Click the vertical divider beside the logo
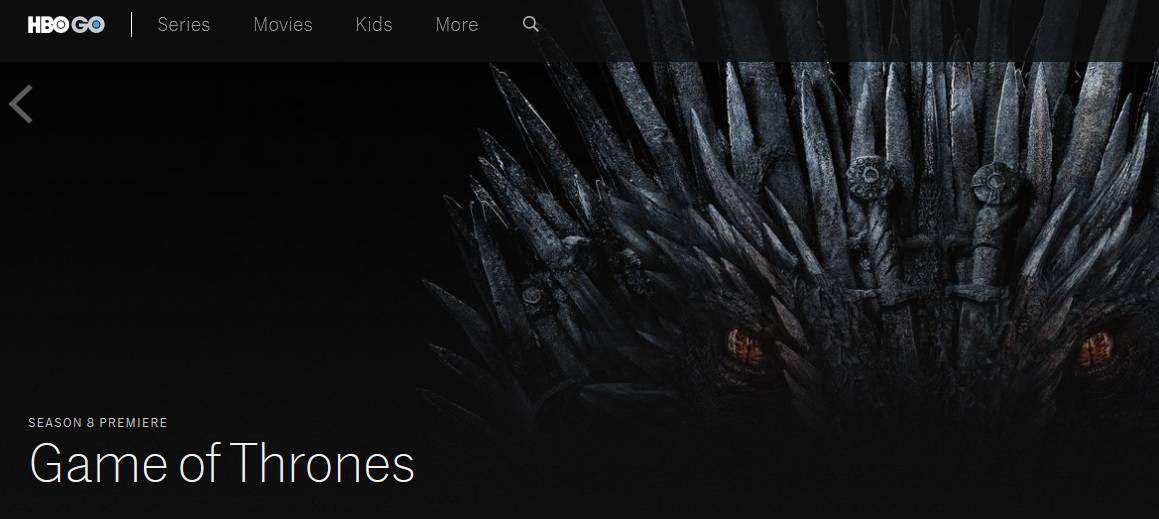The image size is (1159, 519). [132, 24]
